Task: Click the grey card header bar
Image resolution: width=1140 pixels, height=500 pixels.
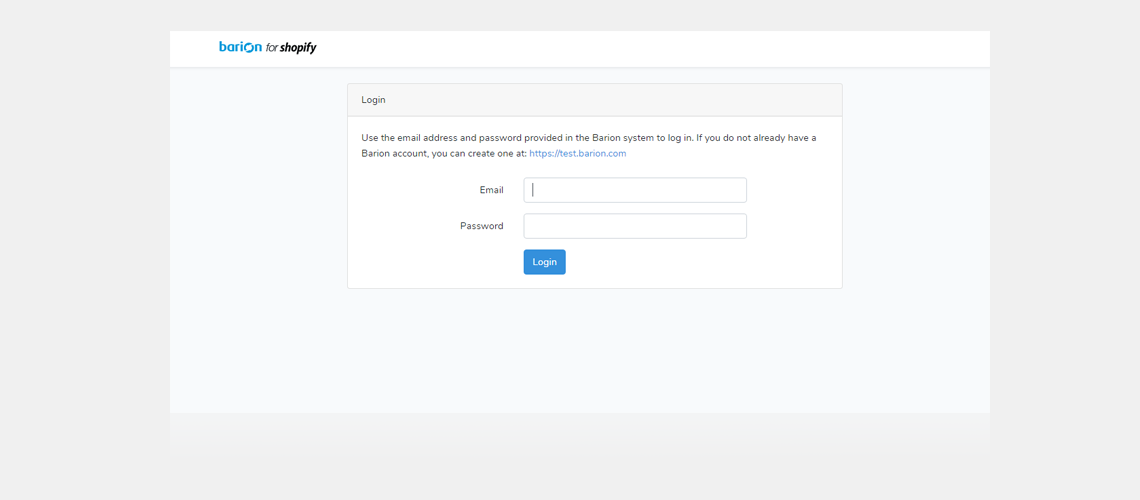Action: (595, 100)
